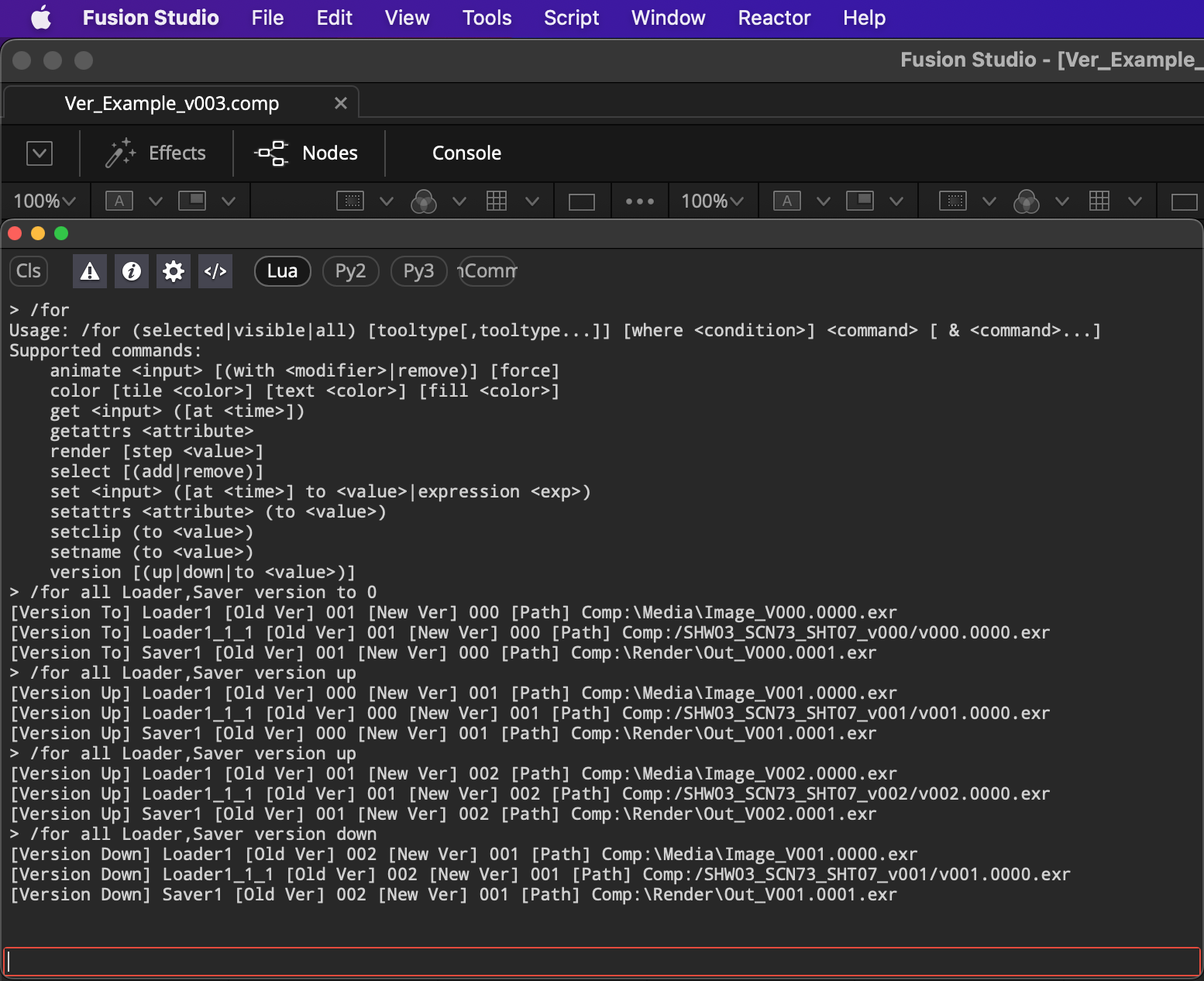
Task: Expand right viewer color channels dropdown
Action: point(1062,201)
